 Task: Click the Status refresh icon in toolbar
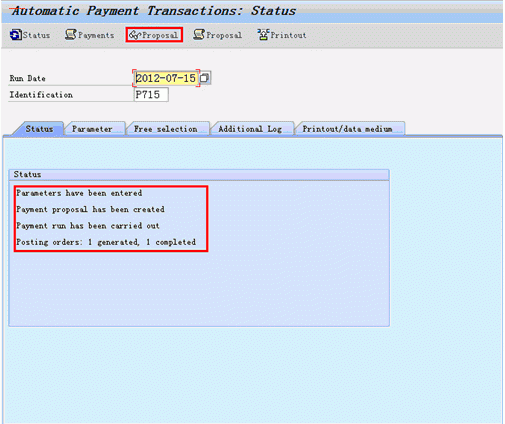click(x=15, y=35)
